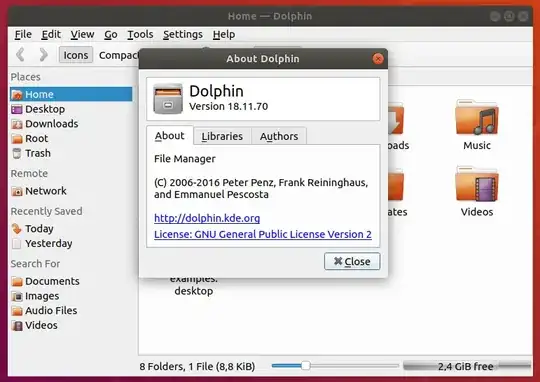Click the Trash bin icon in sidebar

tap(17, 153)
